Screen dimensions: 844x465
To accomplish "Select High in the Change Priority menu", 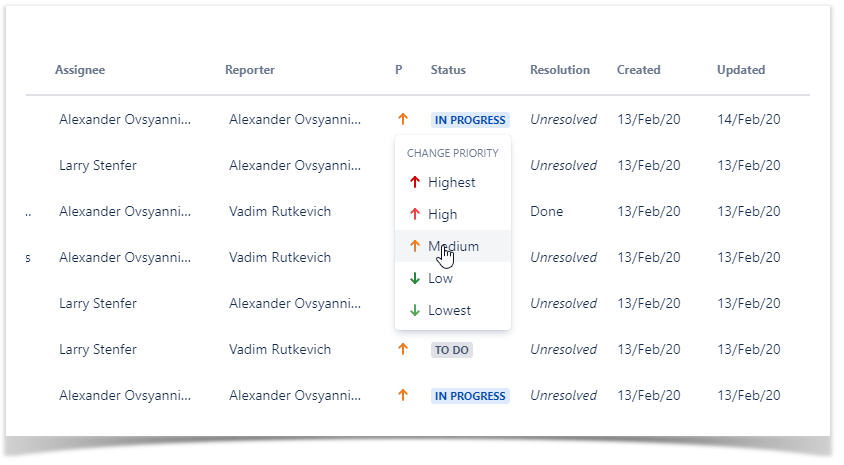I will pos(442,214).
